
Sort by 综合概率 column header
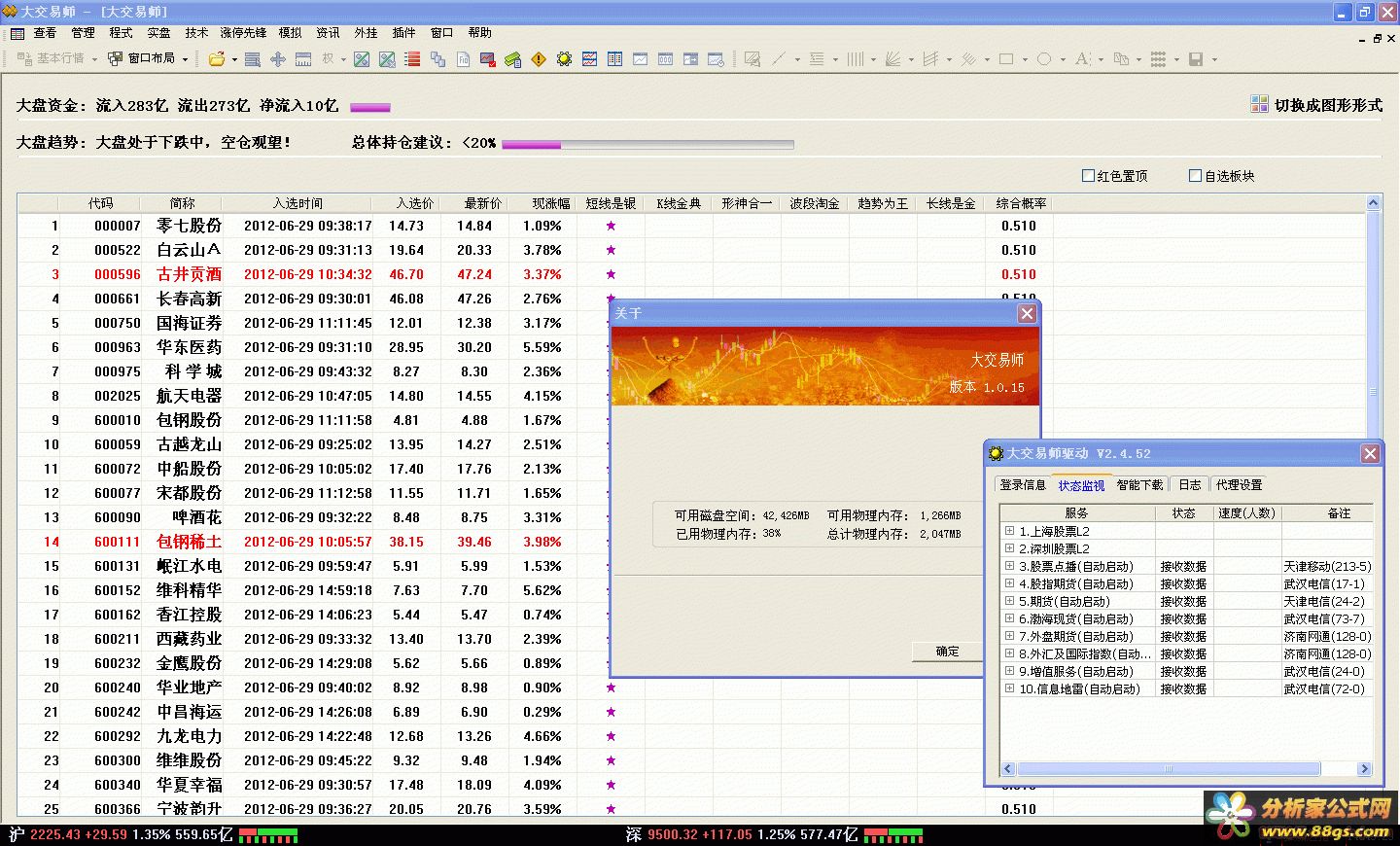1021,203
